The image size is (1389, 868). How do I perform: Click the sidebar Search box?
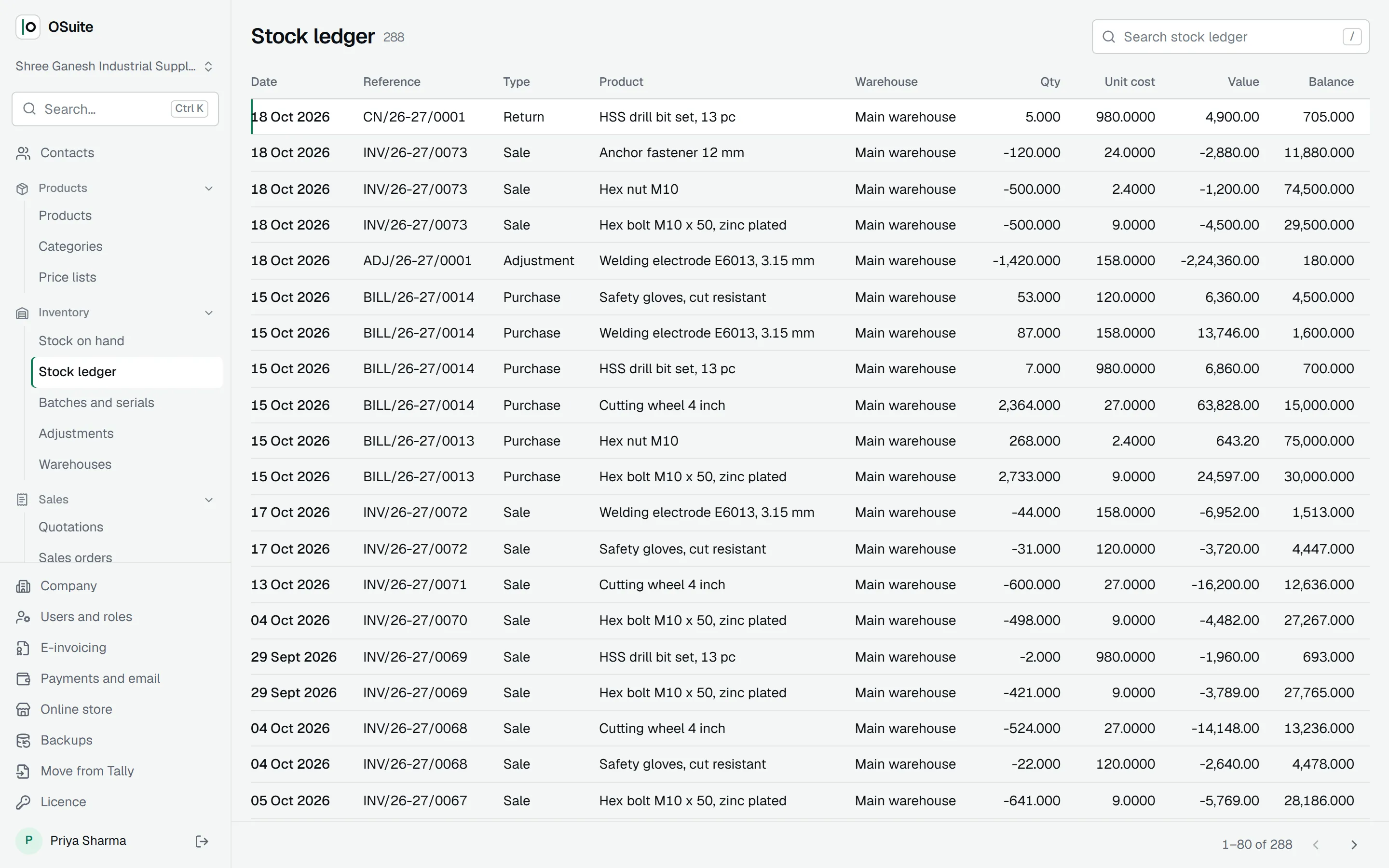(115, 109)
